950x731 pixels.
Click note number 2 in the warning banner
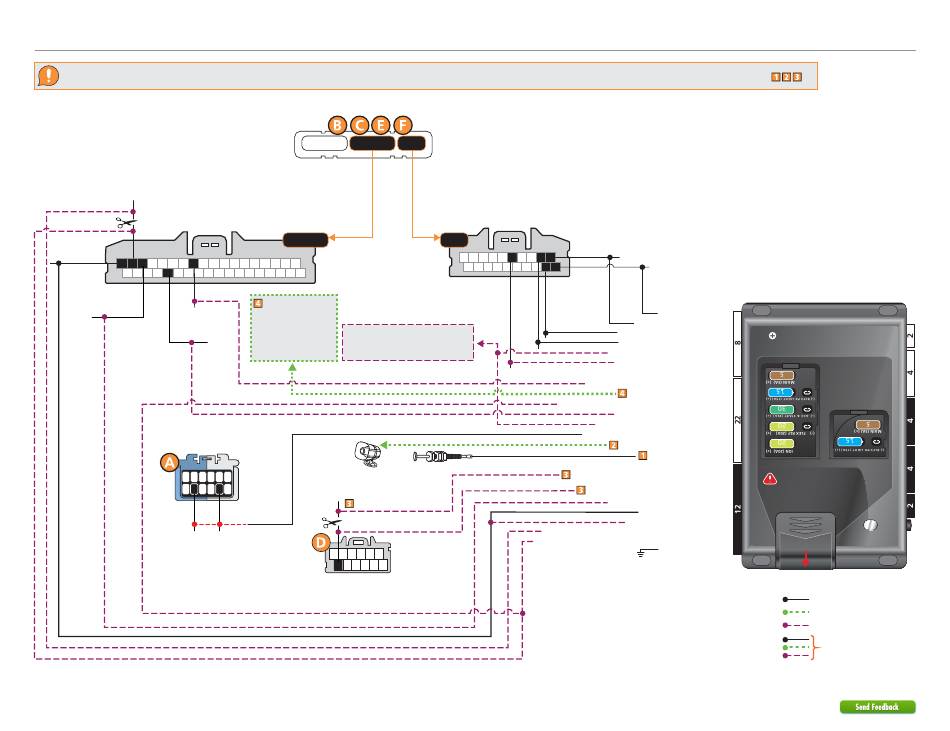tap(786, 77)
